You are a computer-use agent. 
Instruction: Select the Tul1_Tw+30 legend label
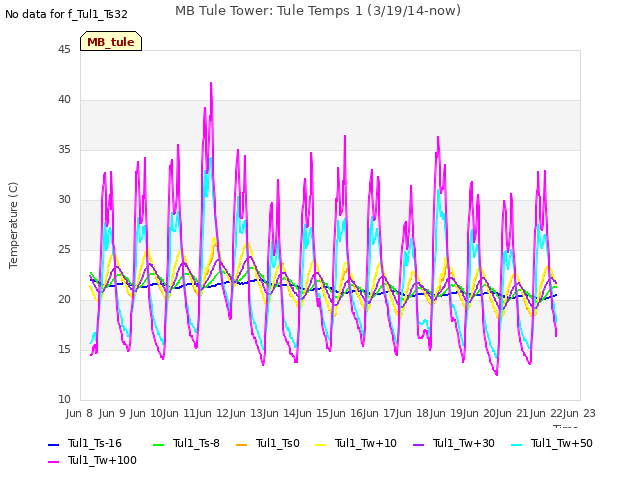point(464,443)
